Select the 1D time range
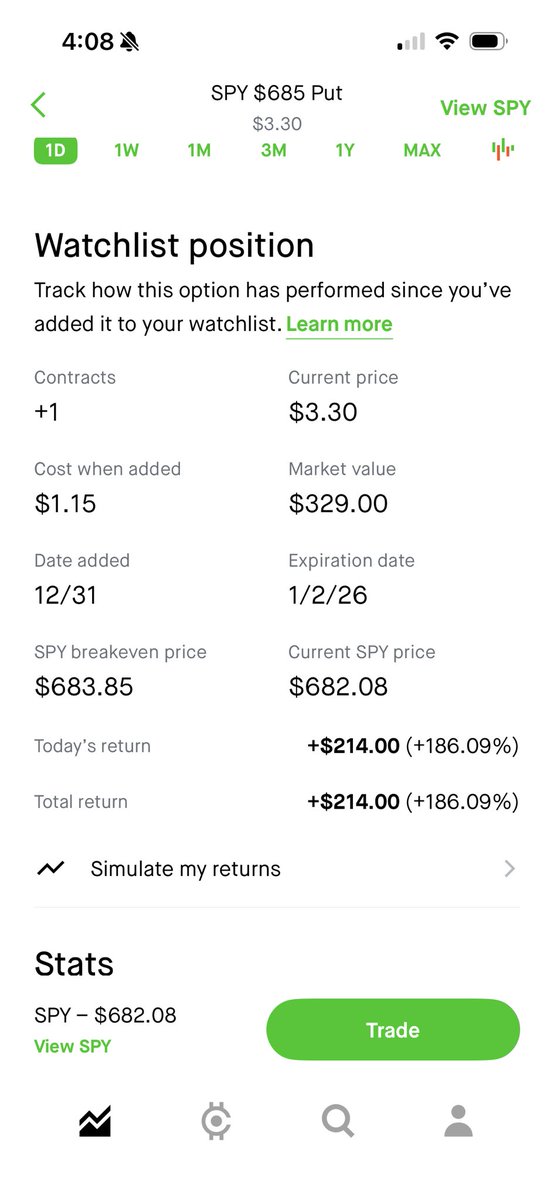554x1200 pixels. coord(56,150)
